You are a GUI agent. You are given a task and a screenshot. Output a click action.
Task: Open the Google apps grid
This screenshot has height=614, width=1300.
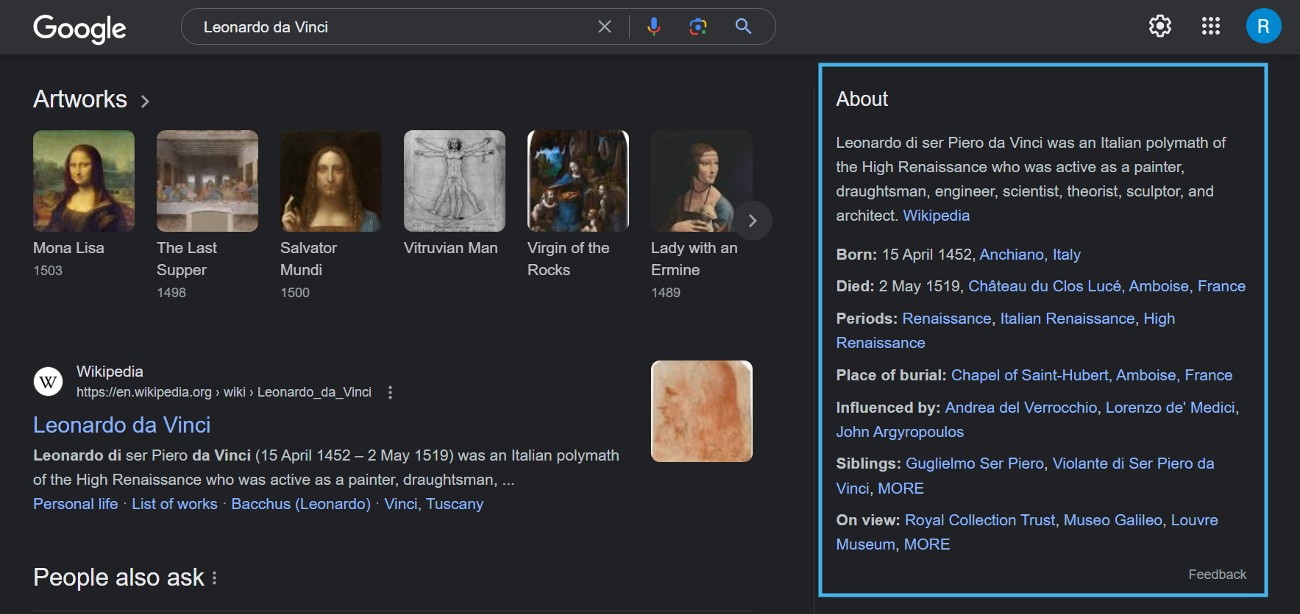tap(1211, 27)
